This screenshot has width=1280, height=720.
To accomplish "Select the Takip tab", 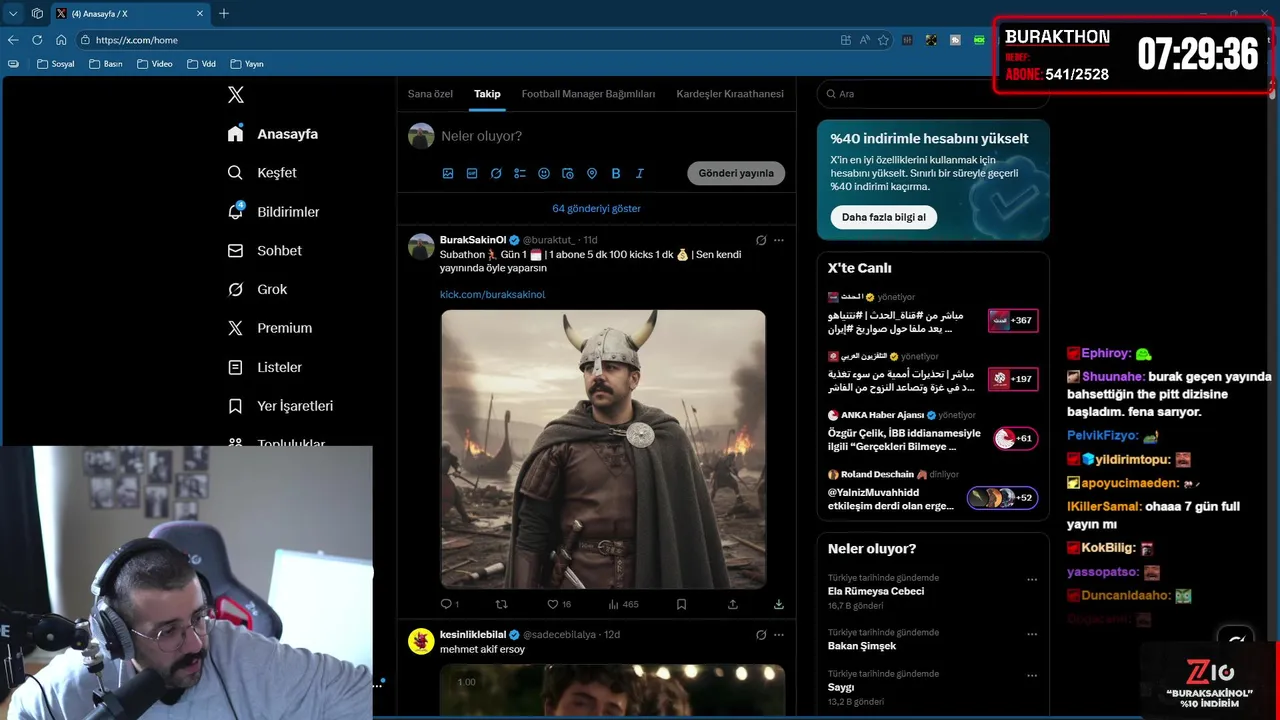I will tap(487, 94).
